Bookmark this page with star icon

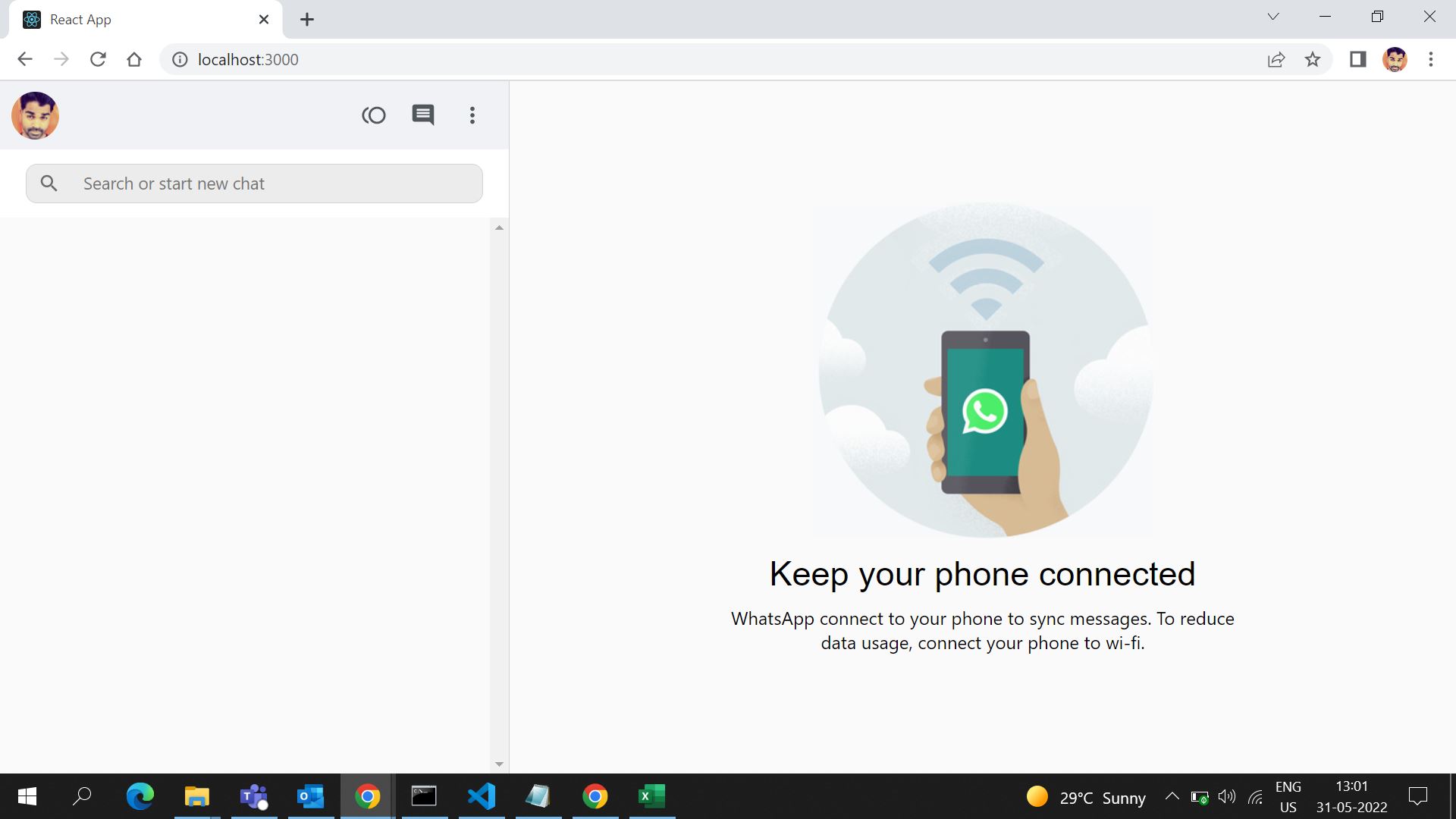[1313, 59]
